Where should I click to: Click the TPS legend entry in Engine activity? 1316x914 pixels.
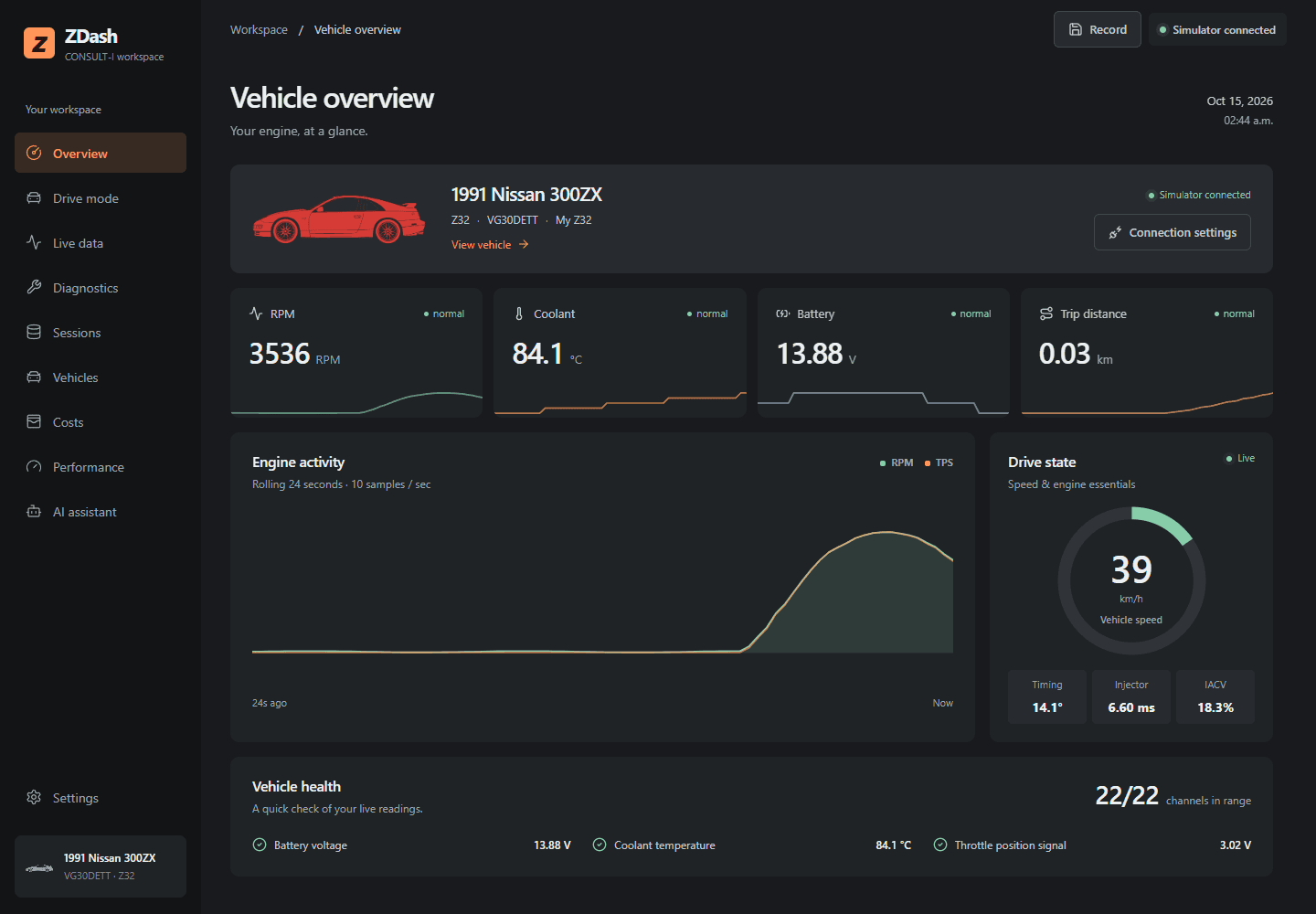(x=939, y=462)
